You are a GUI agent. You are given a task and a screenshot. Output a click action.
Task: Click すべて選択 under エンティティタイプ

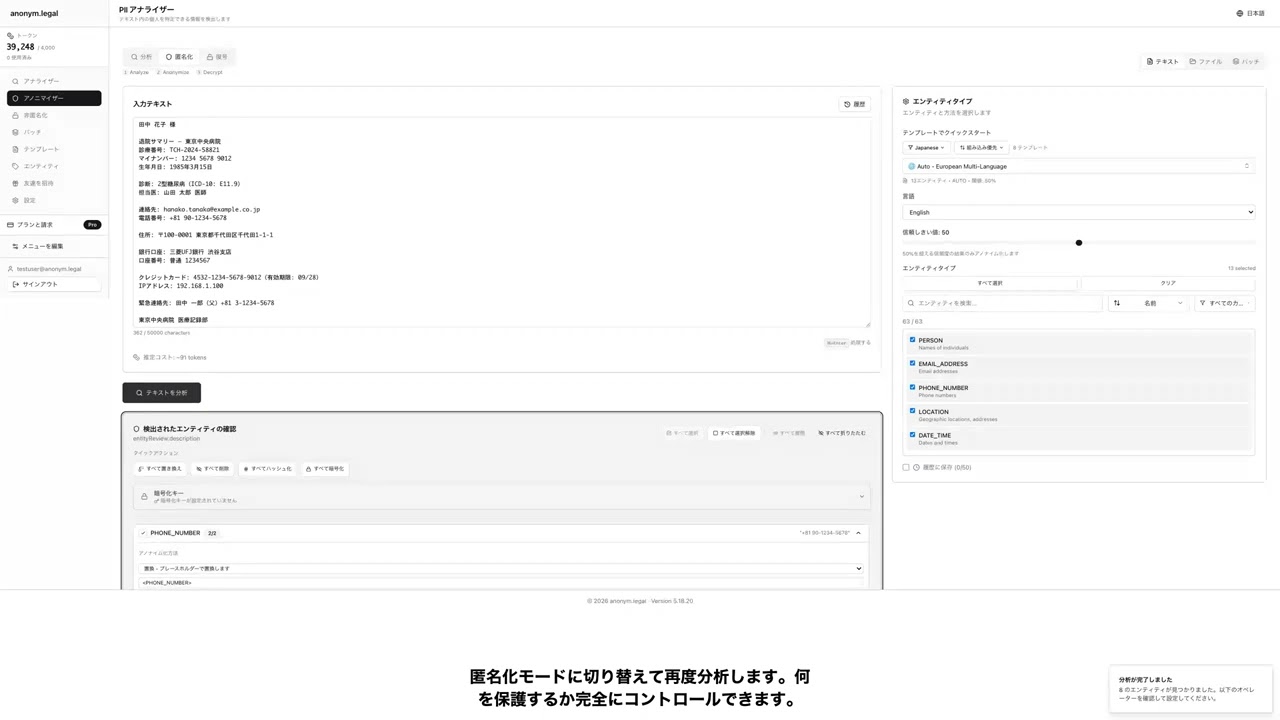click(990, 283)
